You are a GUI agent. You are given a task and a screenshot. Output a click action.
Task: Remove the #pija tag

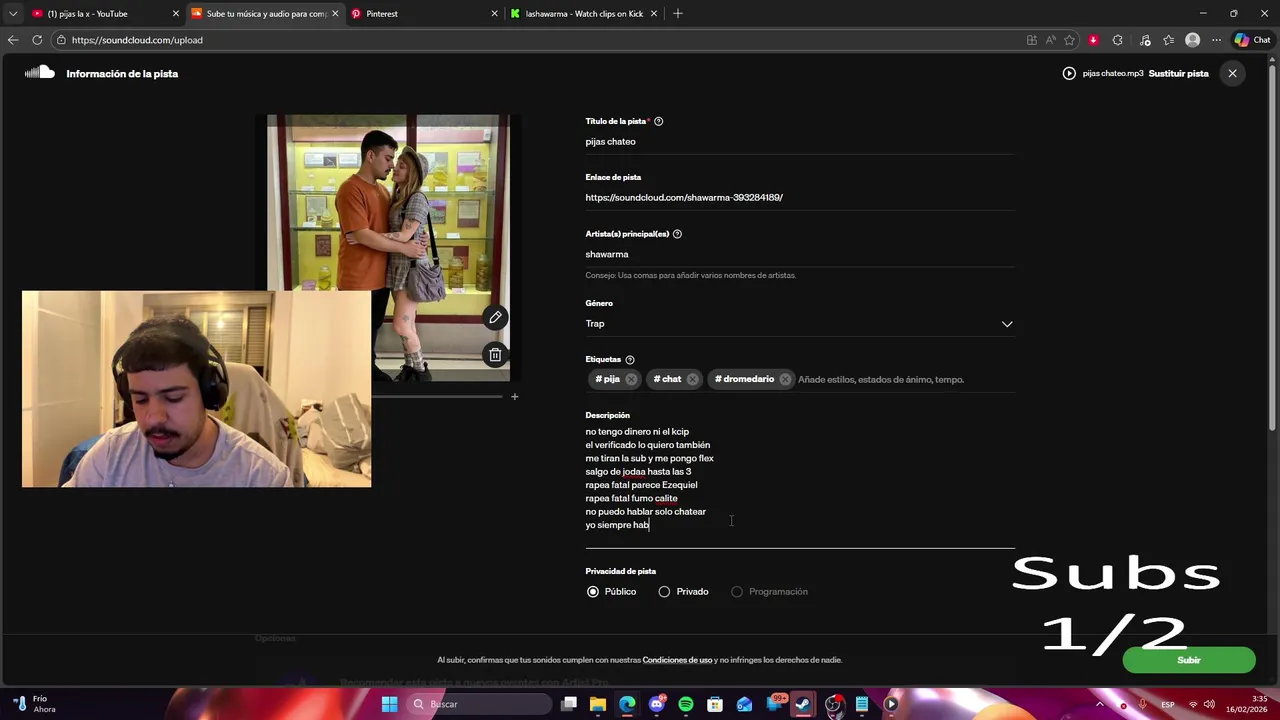(x=631, y=379)
